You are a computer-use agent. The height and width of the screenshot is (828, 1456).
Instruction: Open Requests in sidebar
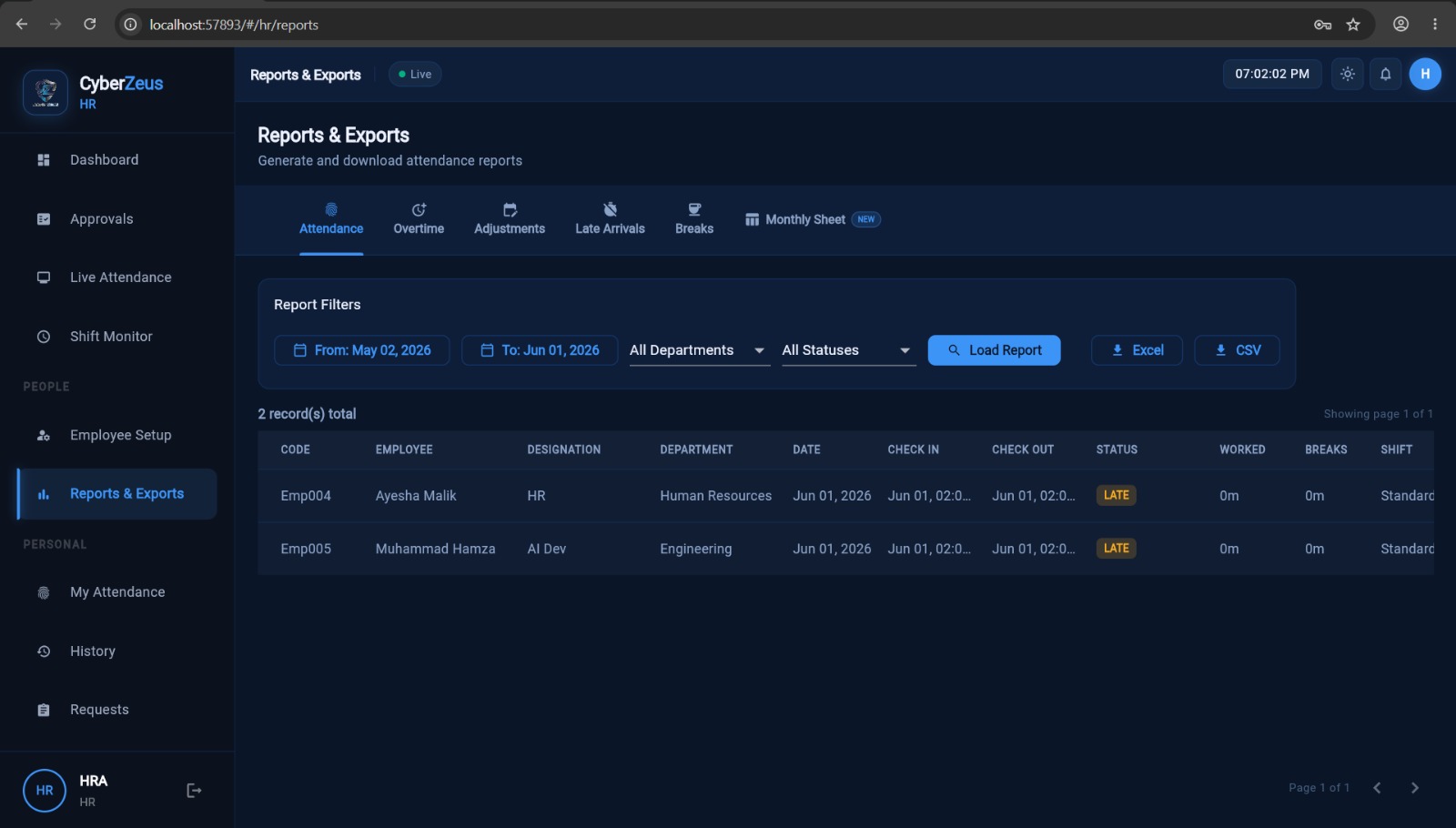pyautogui.click(x=116, y=710)
